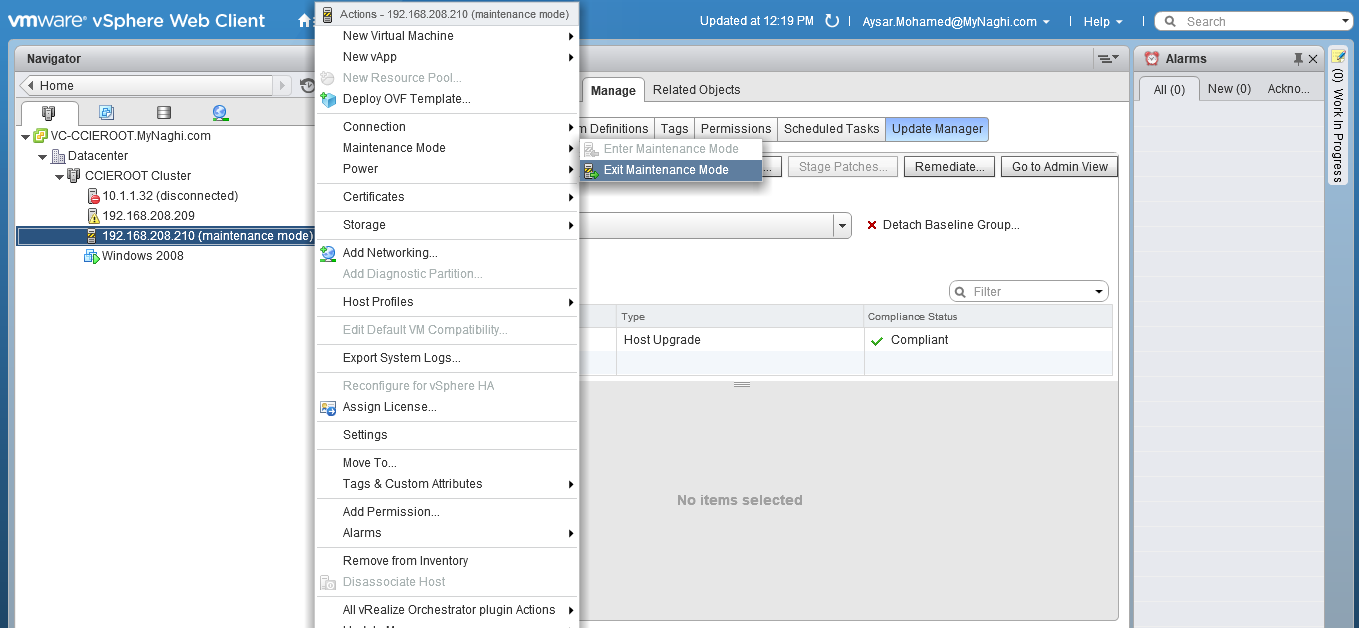Switch to the Related Objects tab
This screenshot has width=1359, height=628.
coord(696,90)
